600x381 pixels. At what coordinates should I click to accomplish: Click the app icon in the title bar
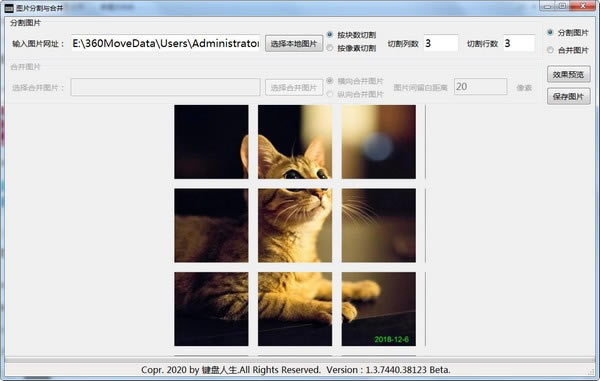click(x=9, y=8)
